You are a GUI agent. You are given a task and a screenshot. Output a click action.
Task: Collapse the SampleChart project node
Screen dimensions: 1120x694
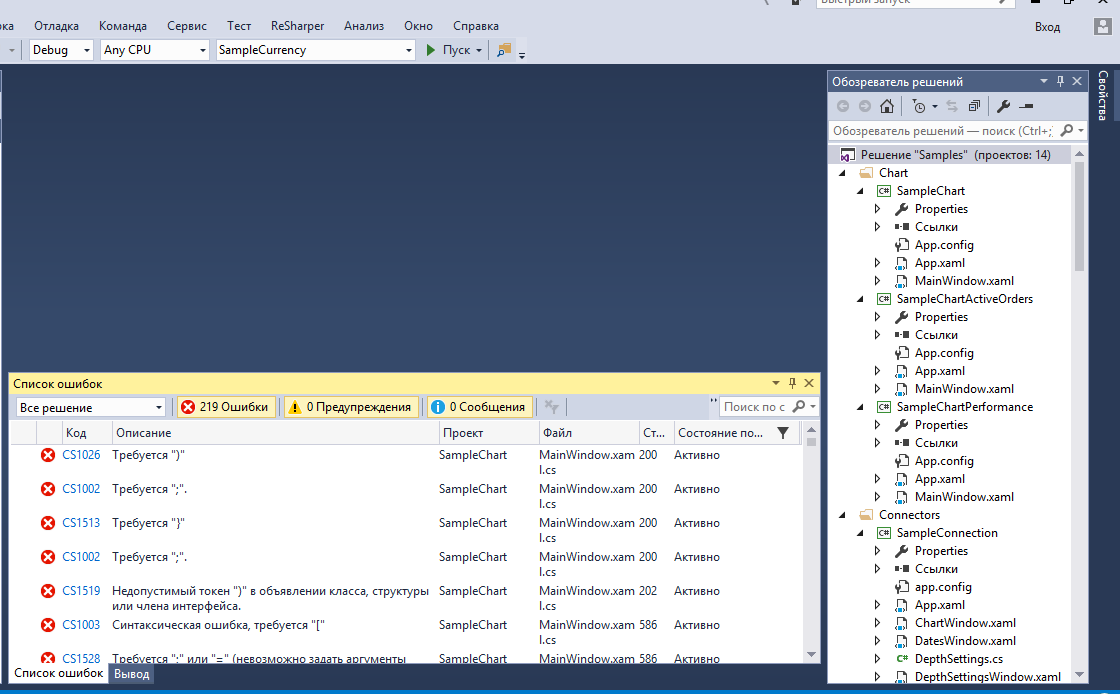point(859,191)
